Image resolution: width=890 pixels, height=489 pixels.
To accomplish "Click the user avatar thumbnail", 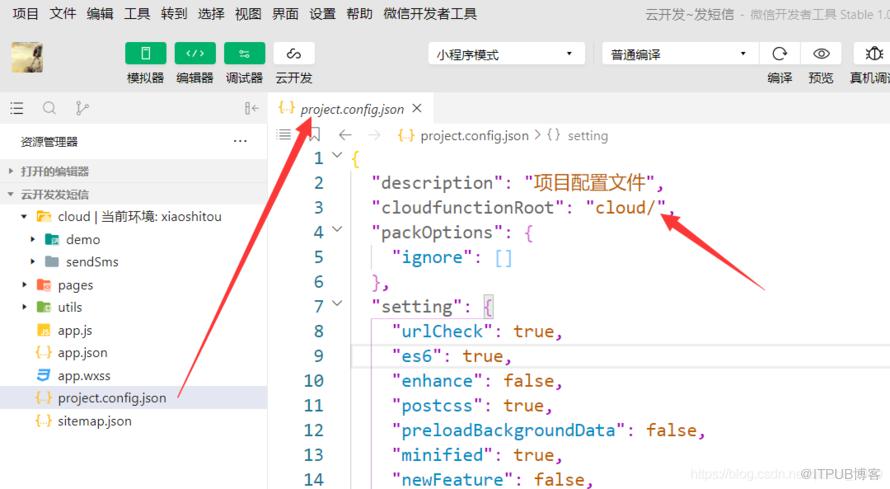I will [x=27, y=57].
